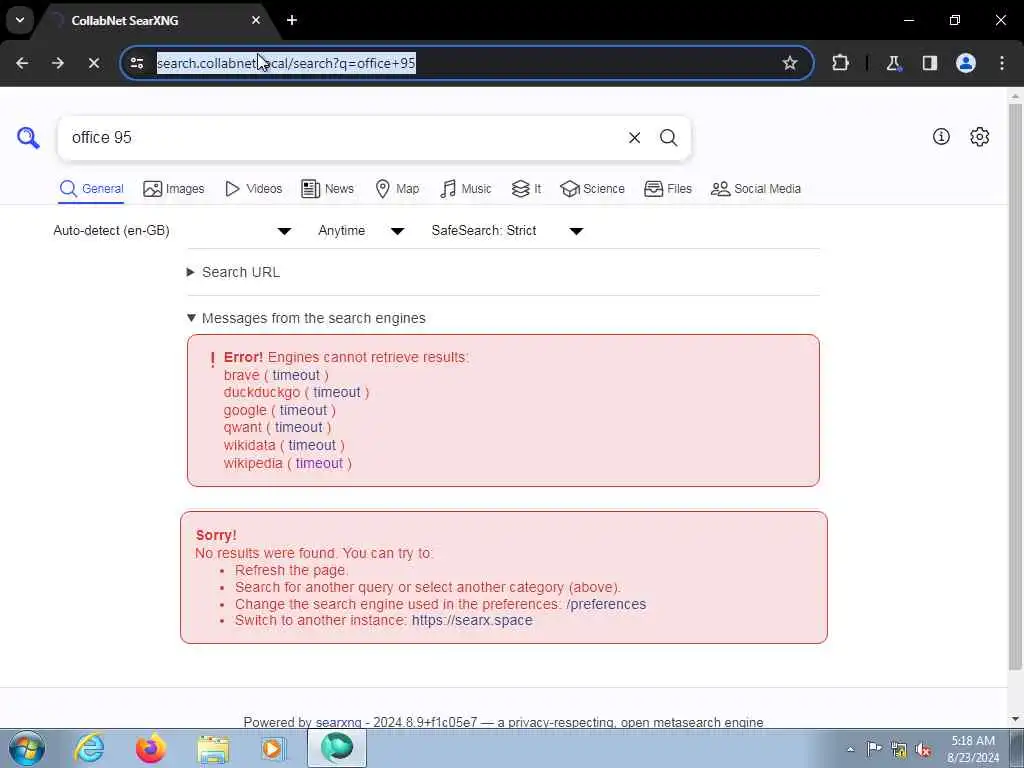
Task: Toggle the browser side panel icon
Action: pos(929,63)
